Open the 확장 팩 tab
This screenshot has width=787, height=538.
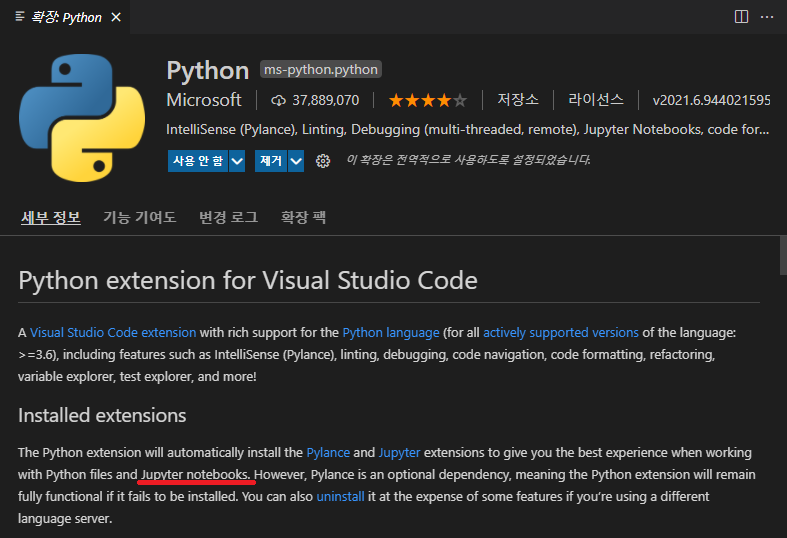[303, 217]
